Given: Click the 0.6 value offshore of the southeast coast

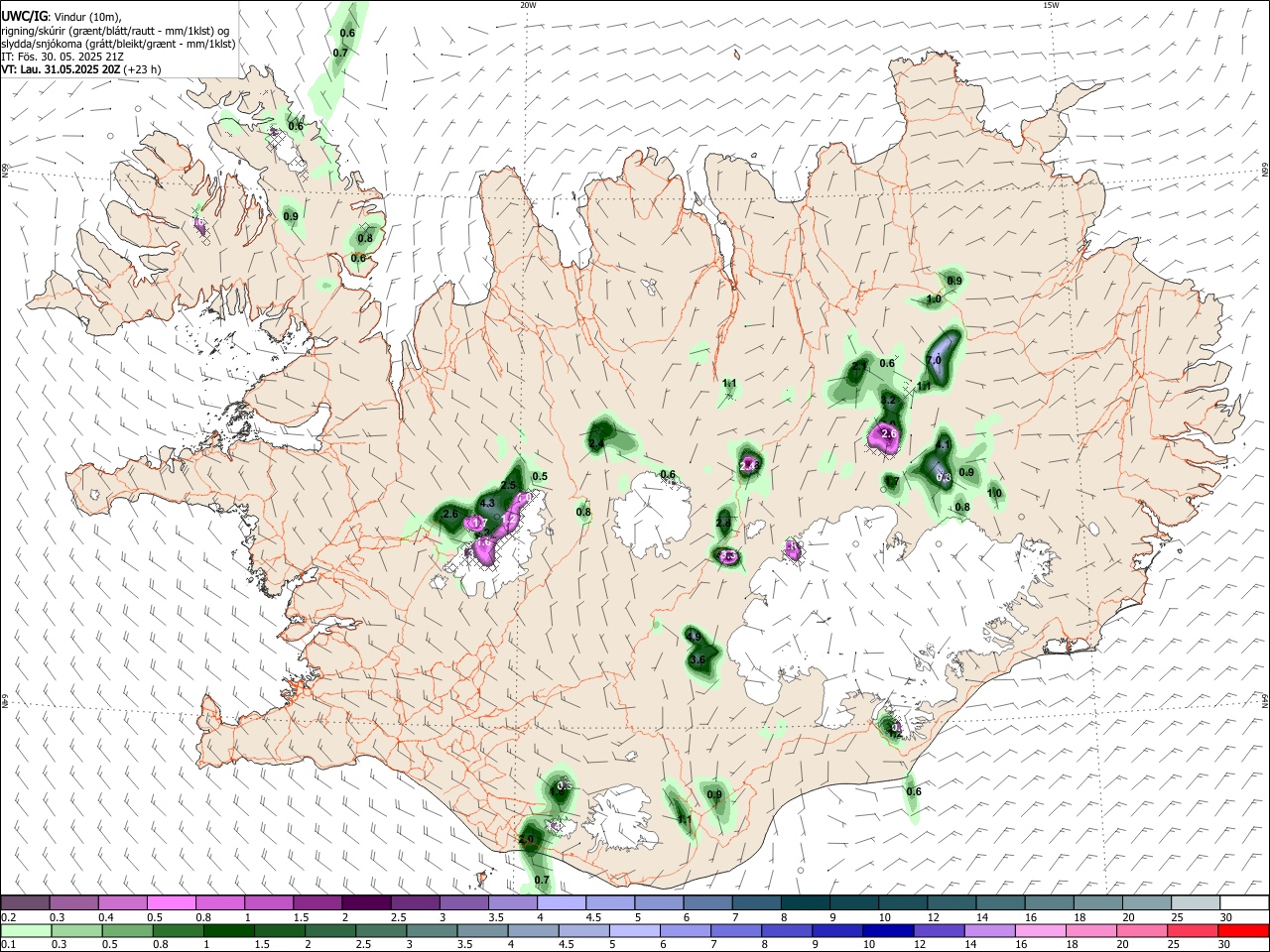Looking at the screenshot, I should coord(914,791).
